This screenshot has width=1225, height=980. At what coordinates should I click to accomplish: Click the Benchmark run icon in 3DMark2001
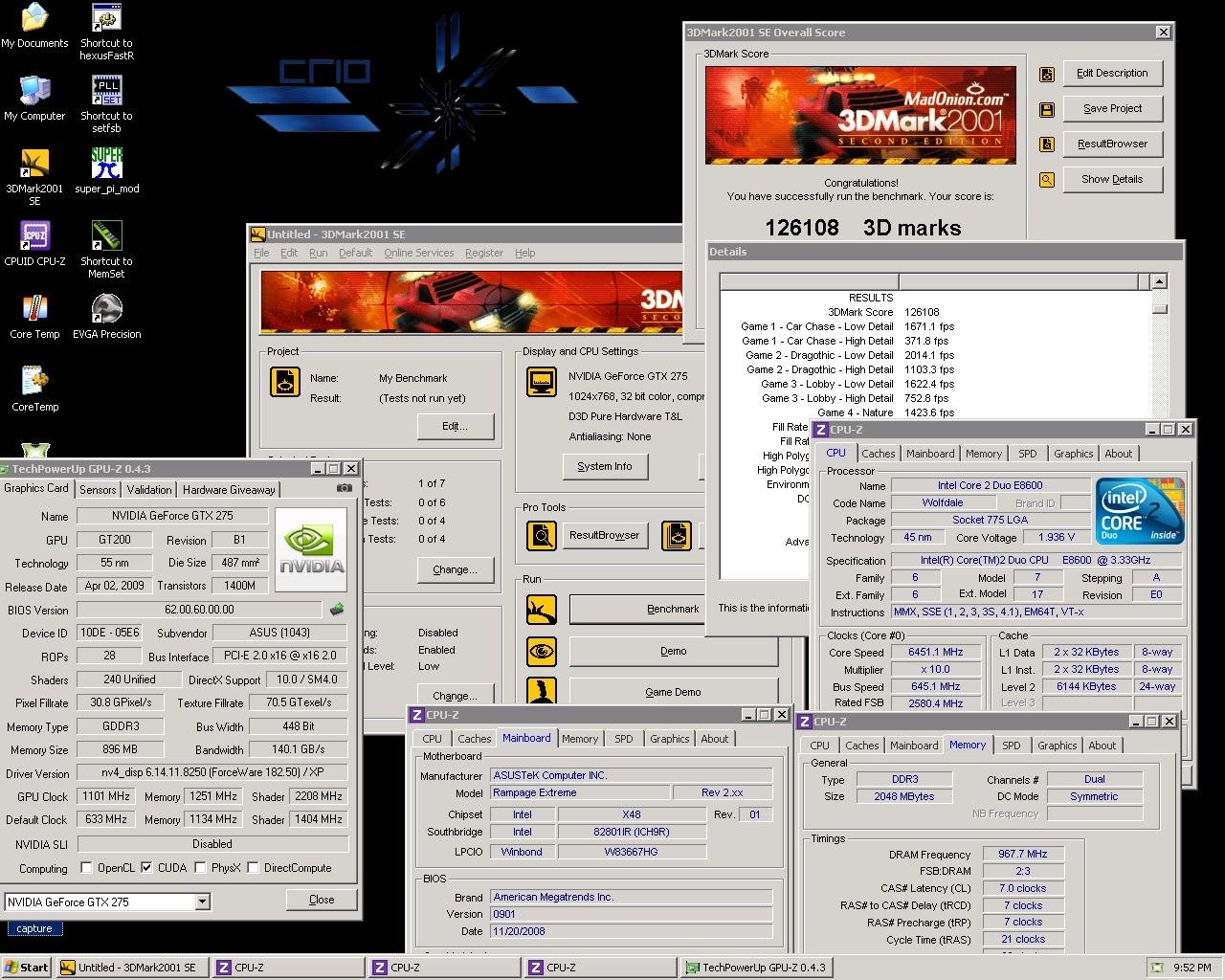[542, 609]
